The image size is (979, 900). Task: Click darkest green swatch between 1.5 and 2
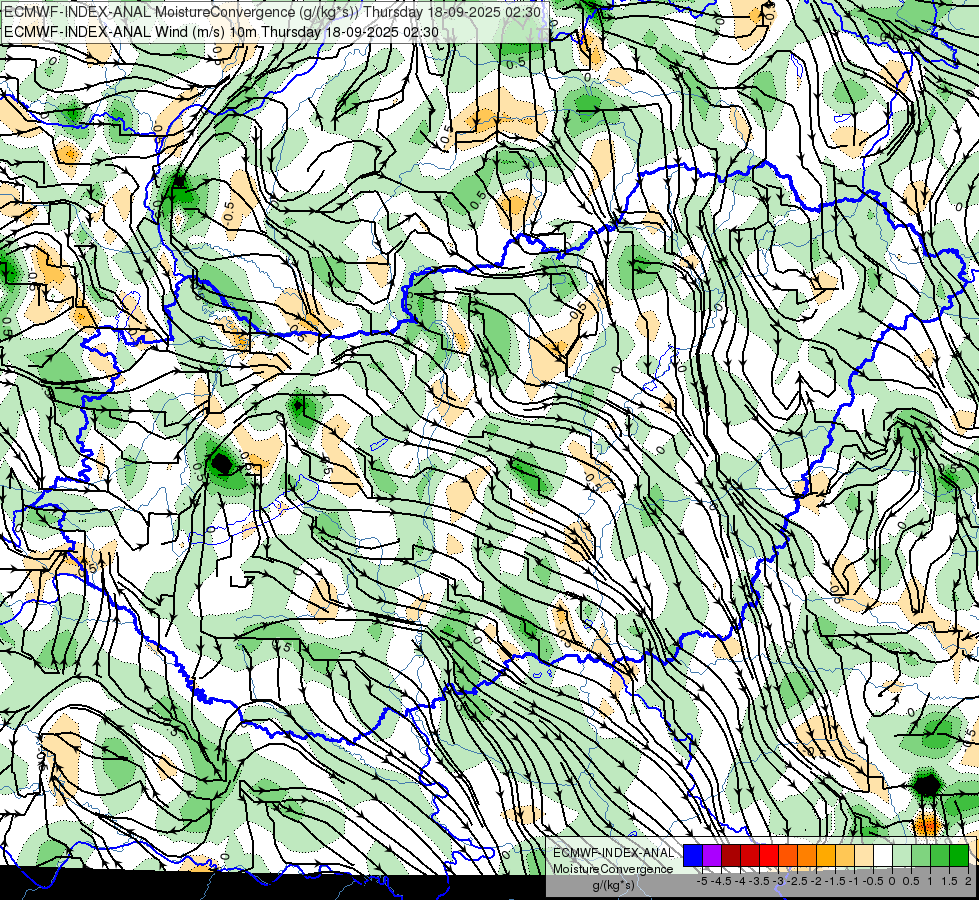point(959,856)
